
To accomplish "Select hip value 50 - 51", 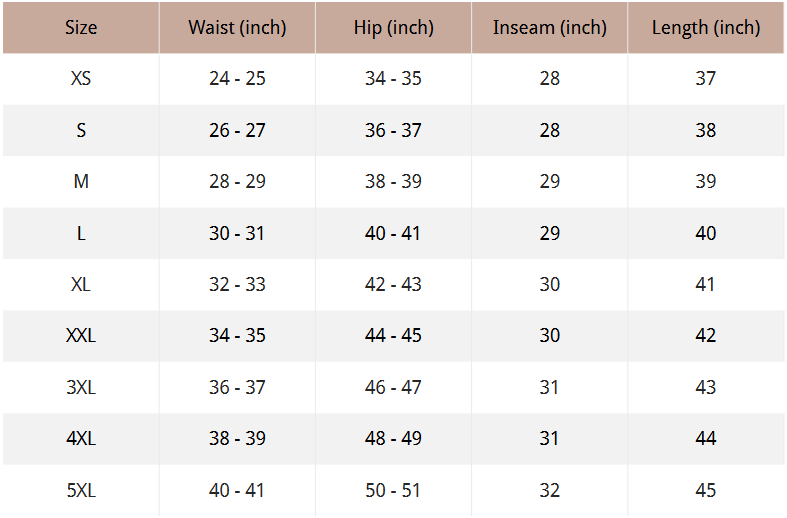I will [392, 490].
